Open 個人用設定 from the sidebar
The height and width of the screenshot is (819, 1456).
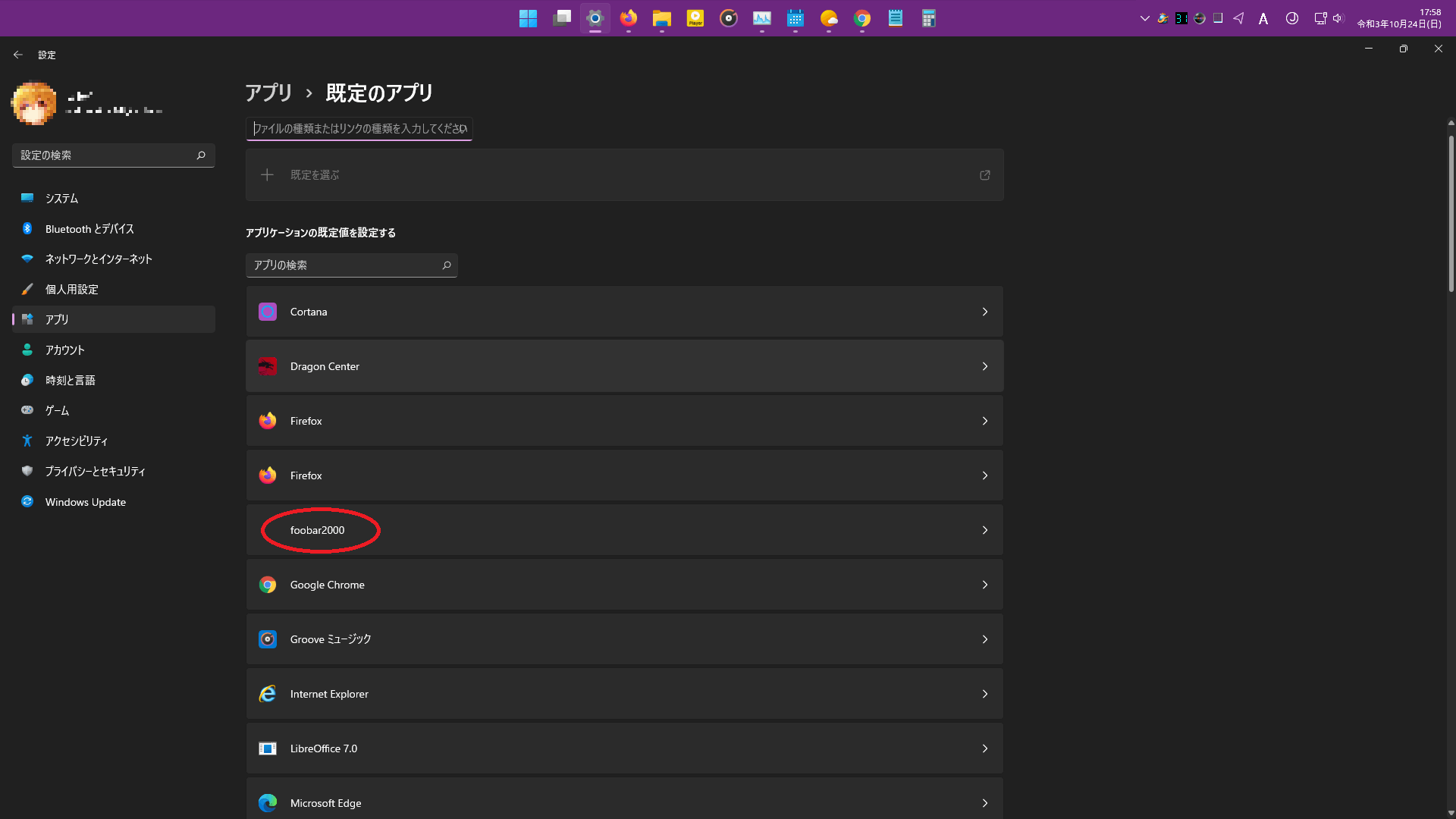(x=71, y=289)
